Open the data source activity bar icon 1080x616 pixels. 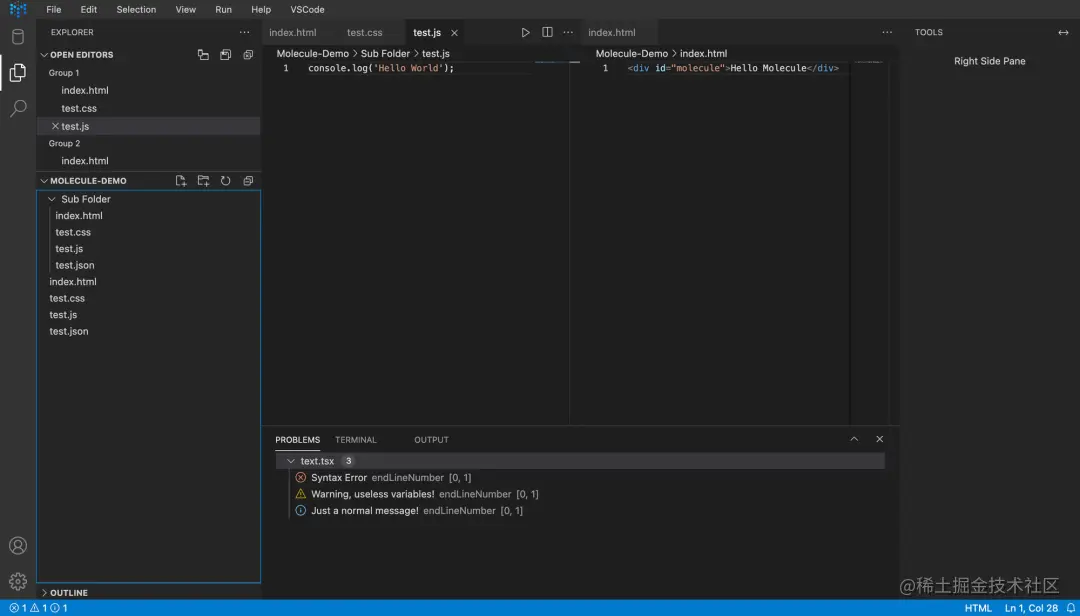18,37
